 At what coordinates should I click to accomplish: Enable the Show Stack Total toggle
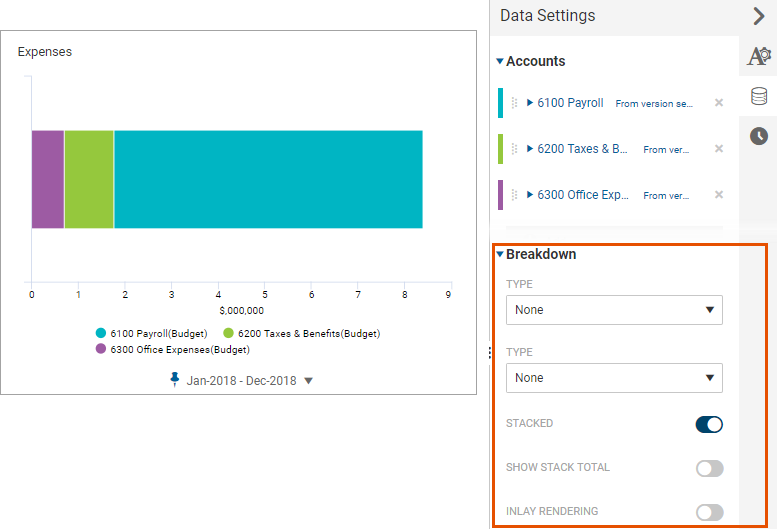coord(709,468)
